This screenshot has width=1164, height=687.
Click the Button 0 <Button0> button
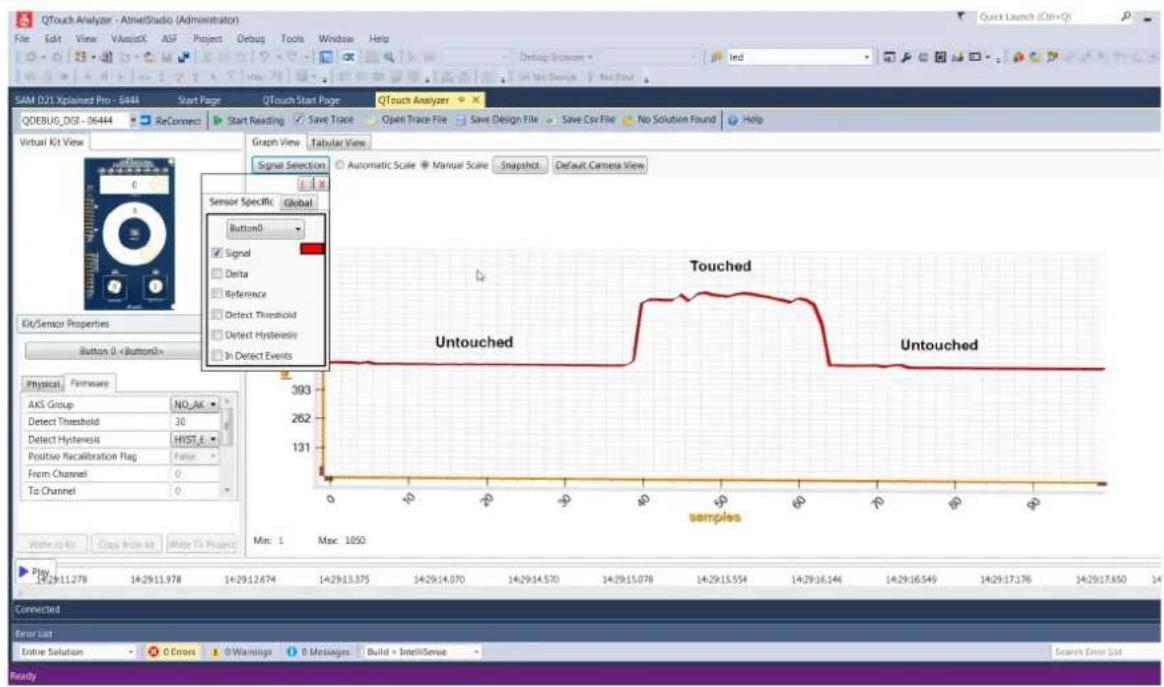pyautogui.click(x=114, y=351)
